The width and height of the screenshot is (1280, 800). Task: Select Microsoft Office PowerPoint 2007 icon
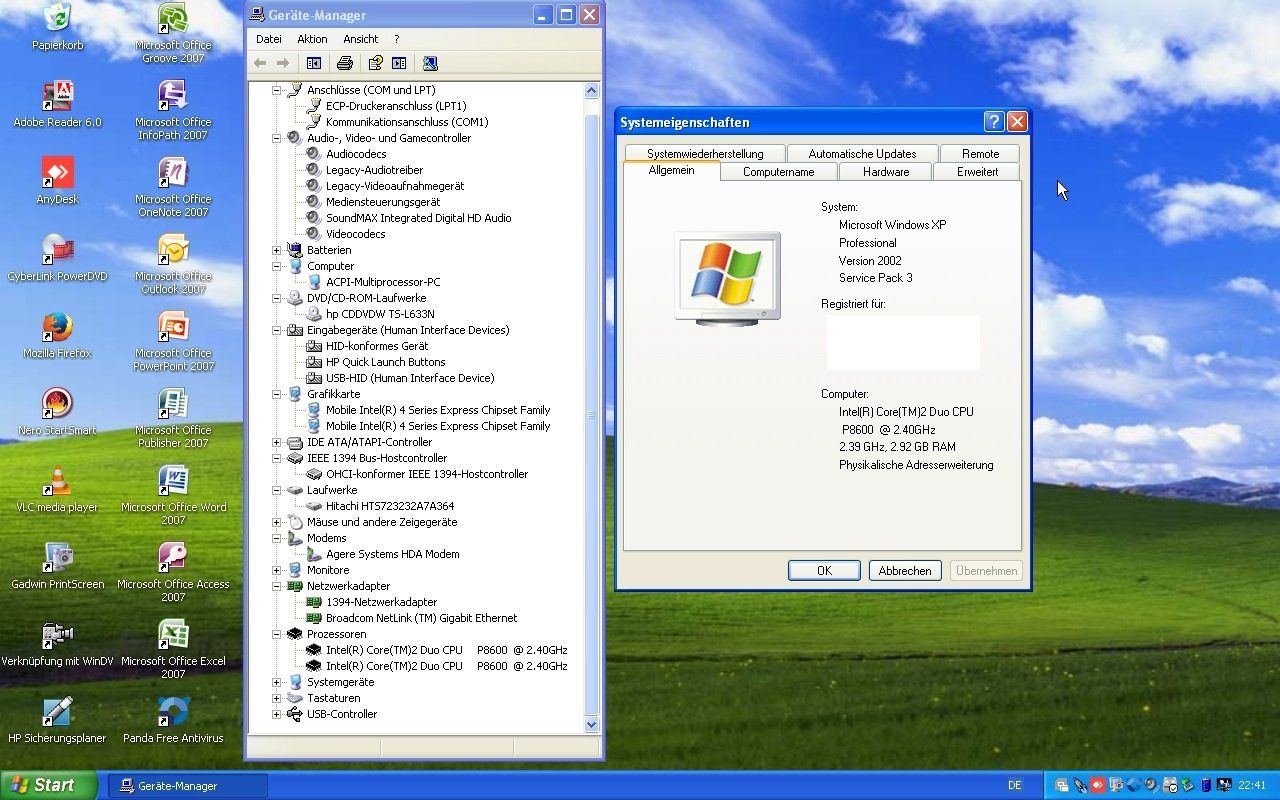pos(173,341)
